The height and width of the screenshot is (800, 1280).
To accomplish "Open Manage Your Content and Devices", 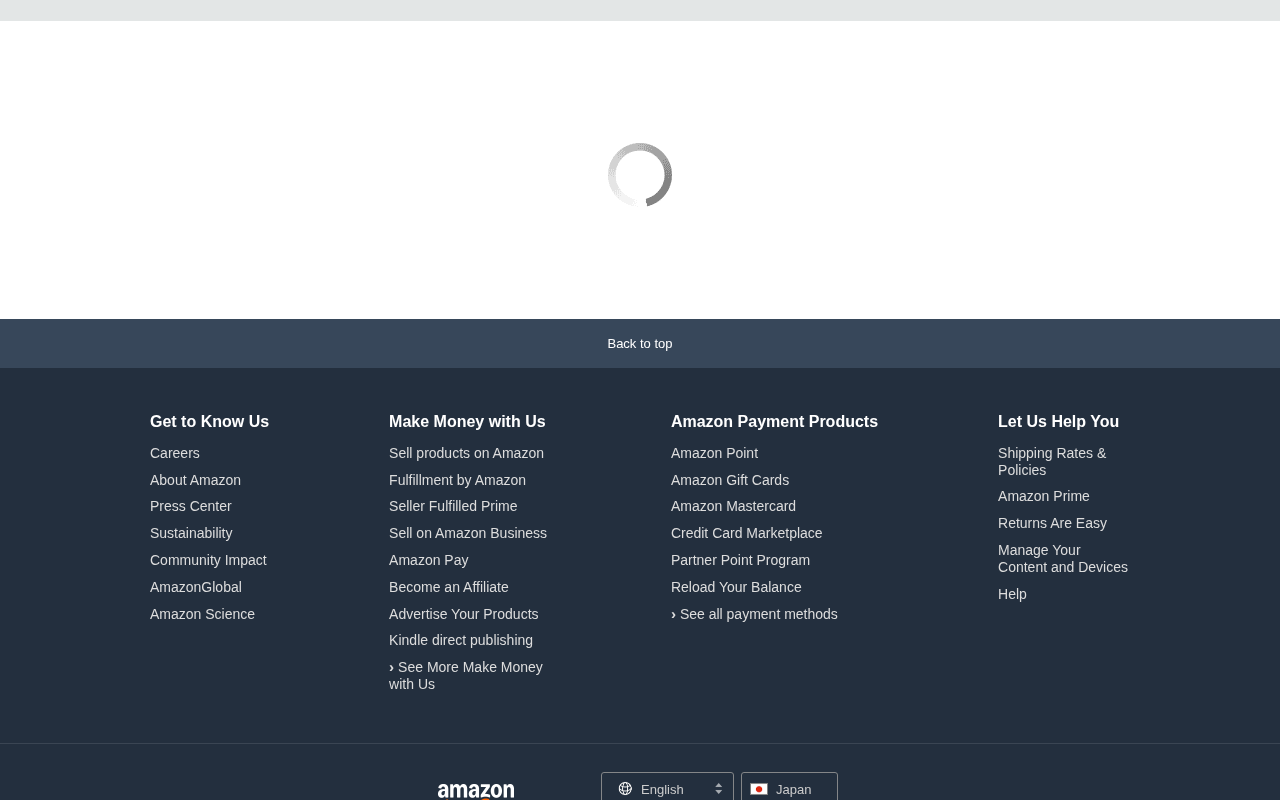I will (x=1063, y=559).
